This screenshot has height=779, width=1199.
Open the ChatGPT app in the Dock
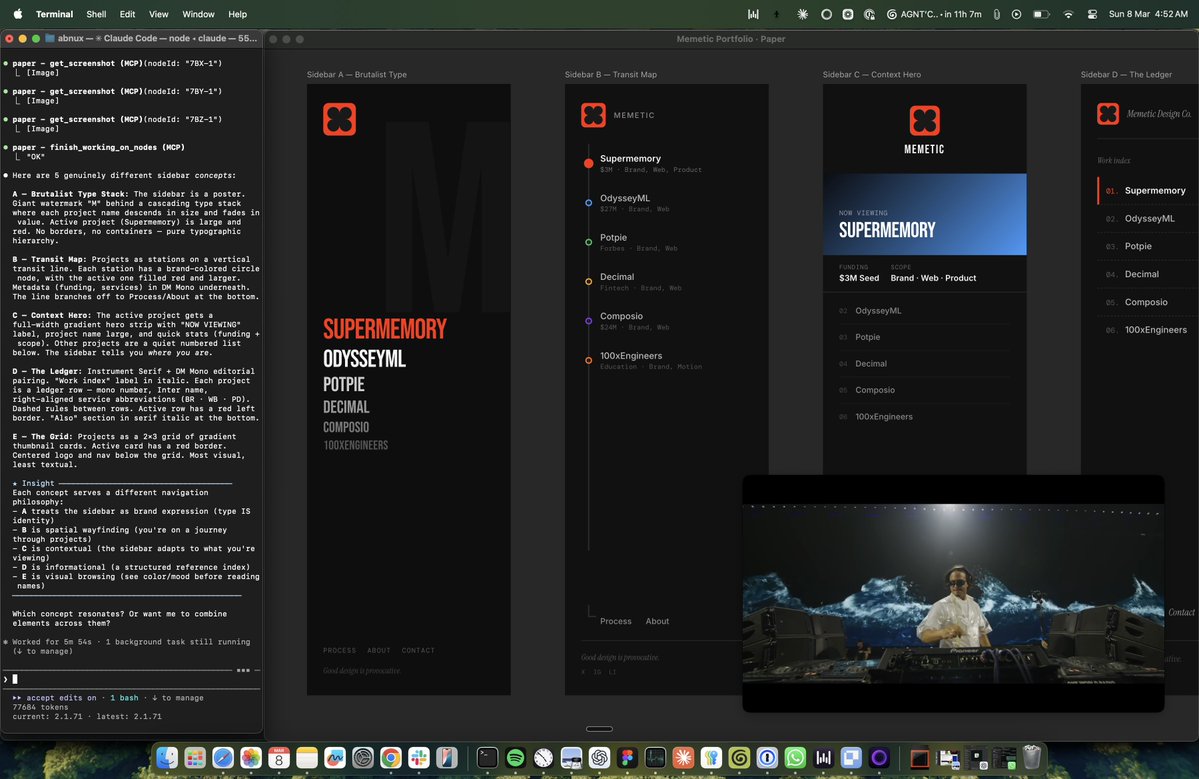click(x=600, y=758)
